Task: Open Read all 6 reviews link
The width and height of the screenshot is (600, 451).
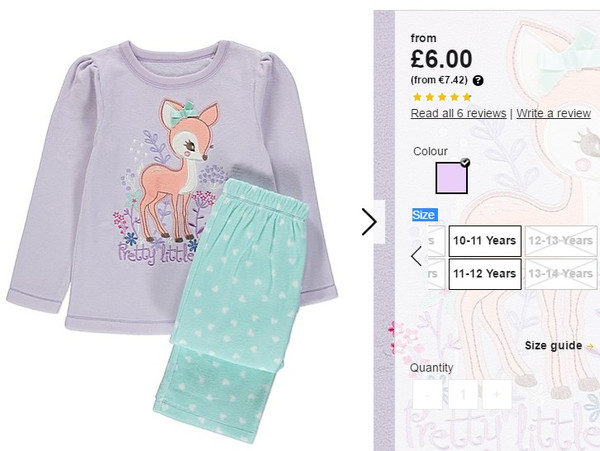Action: point(458,113)
